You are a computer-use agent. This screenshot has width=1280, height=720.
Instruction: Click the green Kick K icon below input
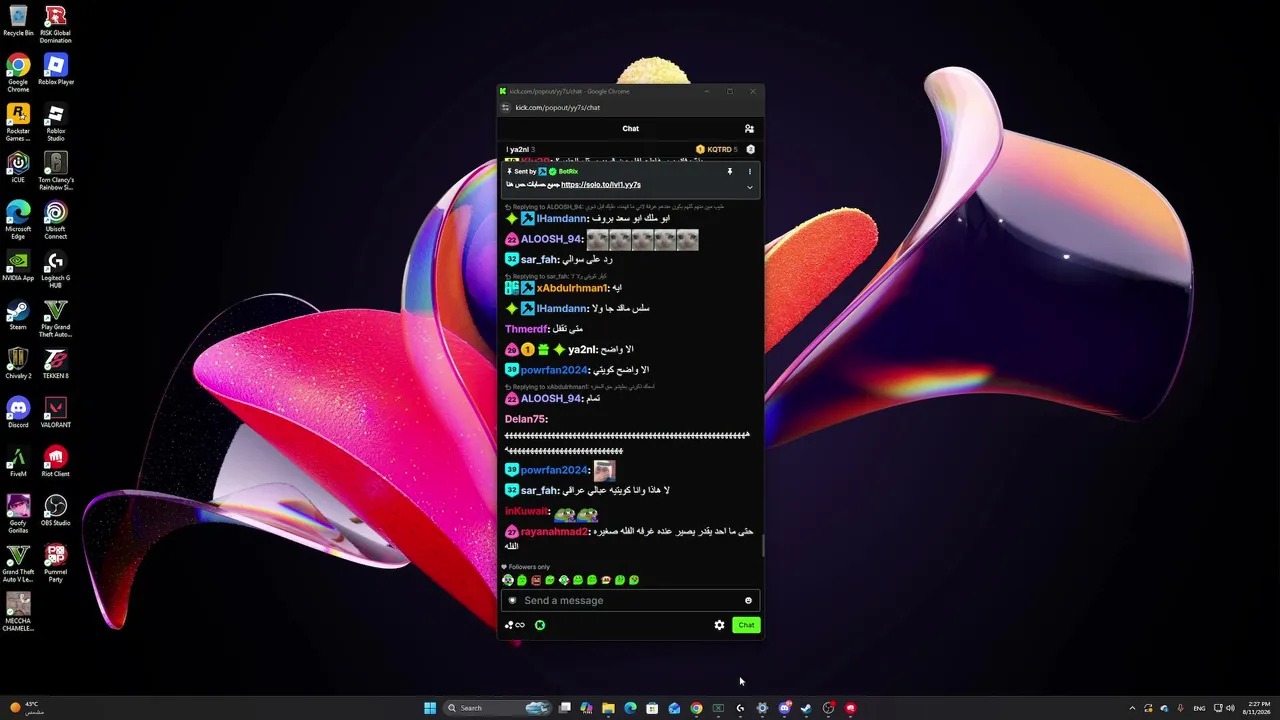point(540,625)
